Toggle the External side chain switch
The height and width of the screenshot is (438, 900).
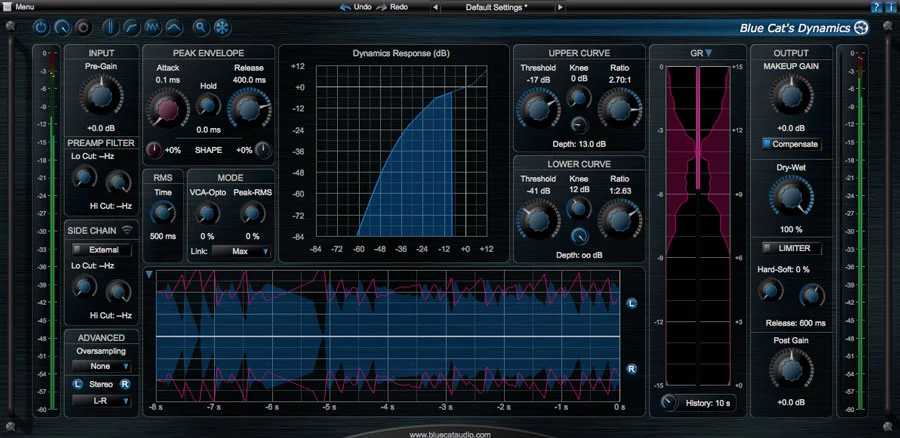102,250
